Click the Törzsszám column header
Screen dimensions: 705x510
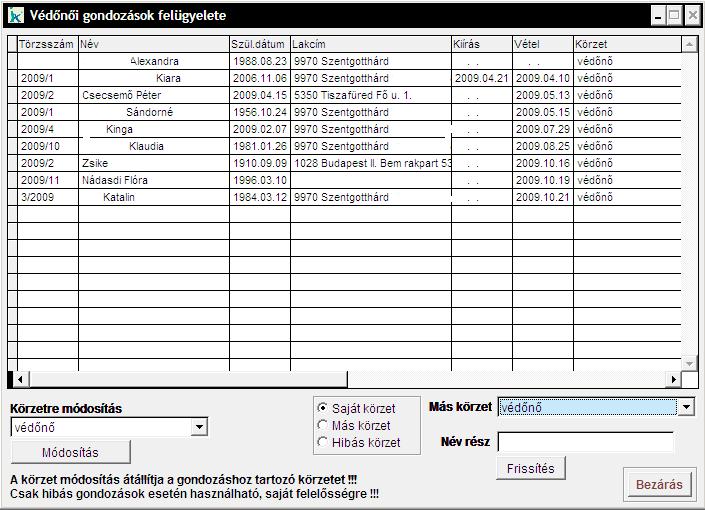click(x=47, y=45)
